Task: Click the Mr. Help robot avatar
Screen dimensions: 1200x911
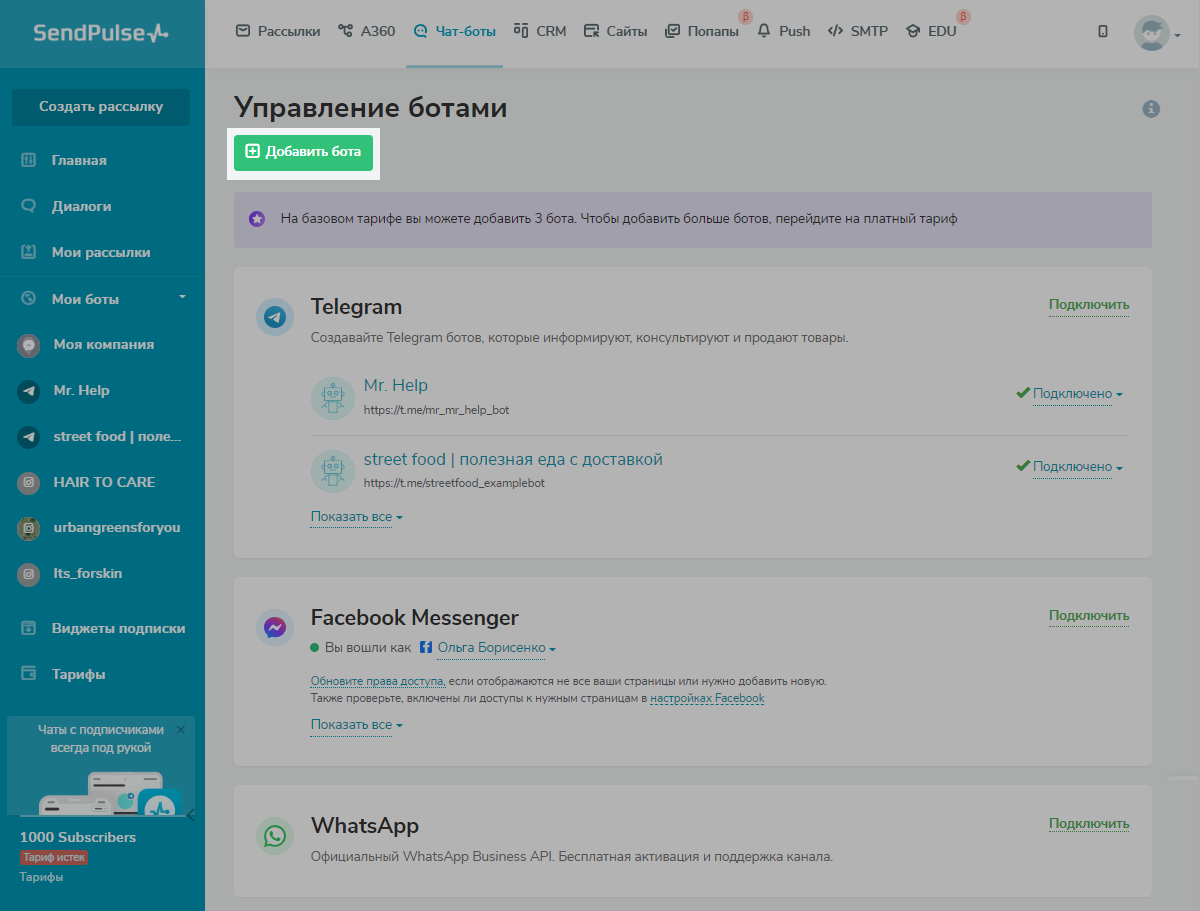Action: coord(332,396)
